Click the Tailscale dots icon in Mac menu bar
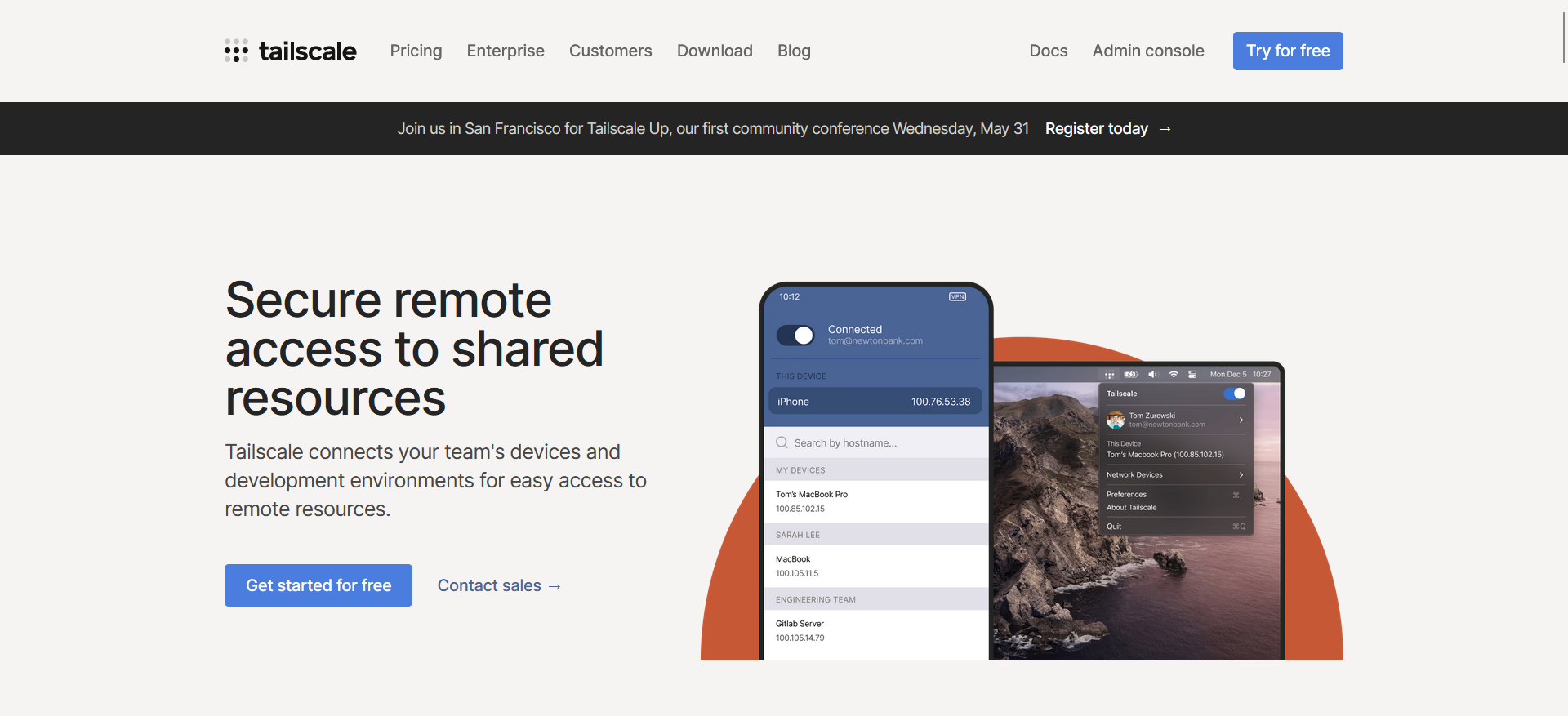The image size is (1568, 716). [x=1109, y=375]
